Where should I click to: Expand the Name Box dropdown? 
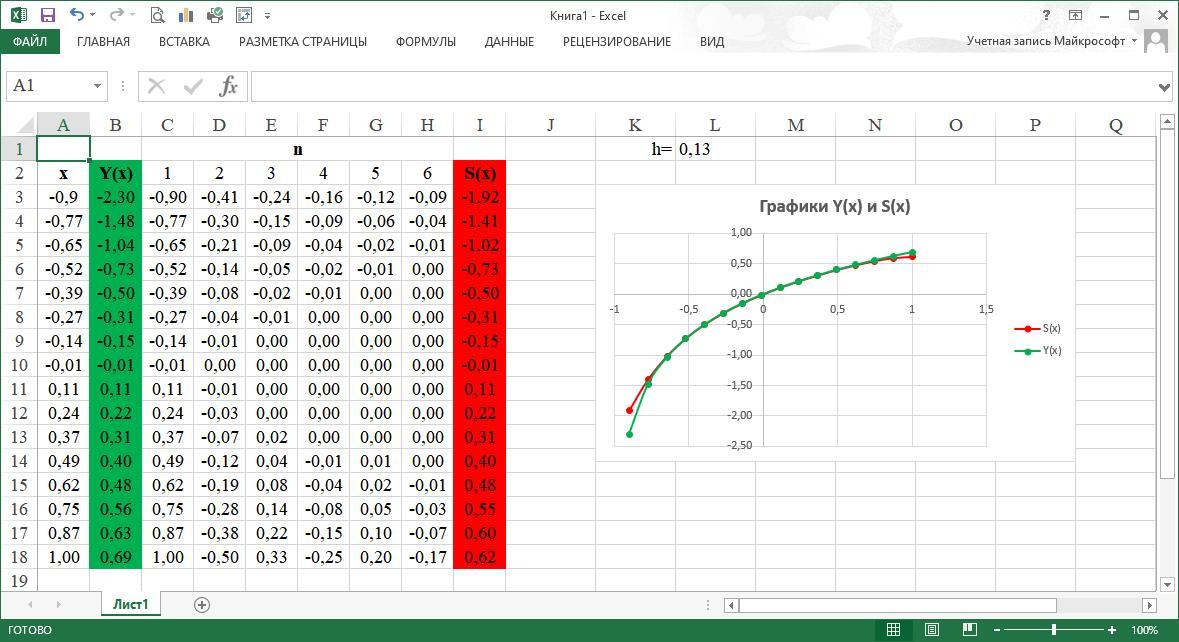tap(97, 86)
